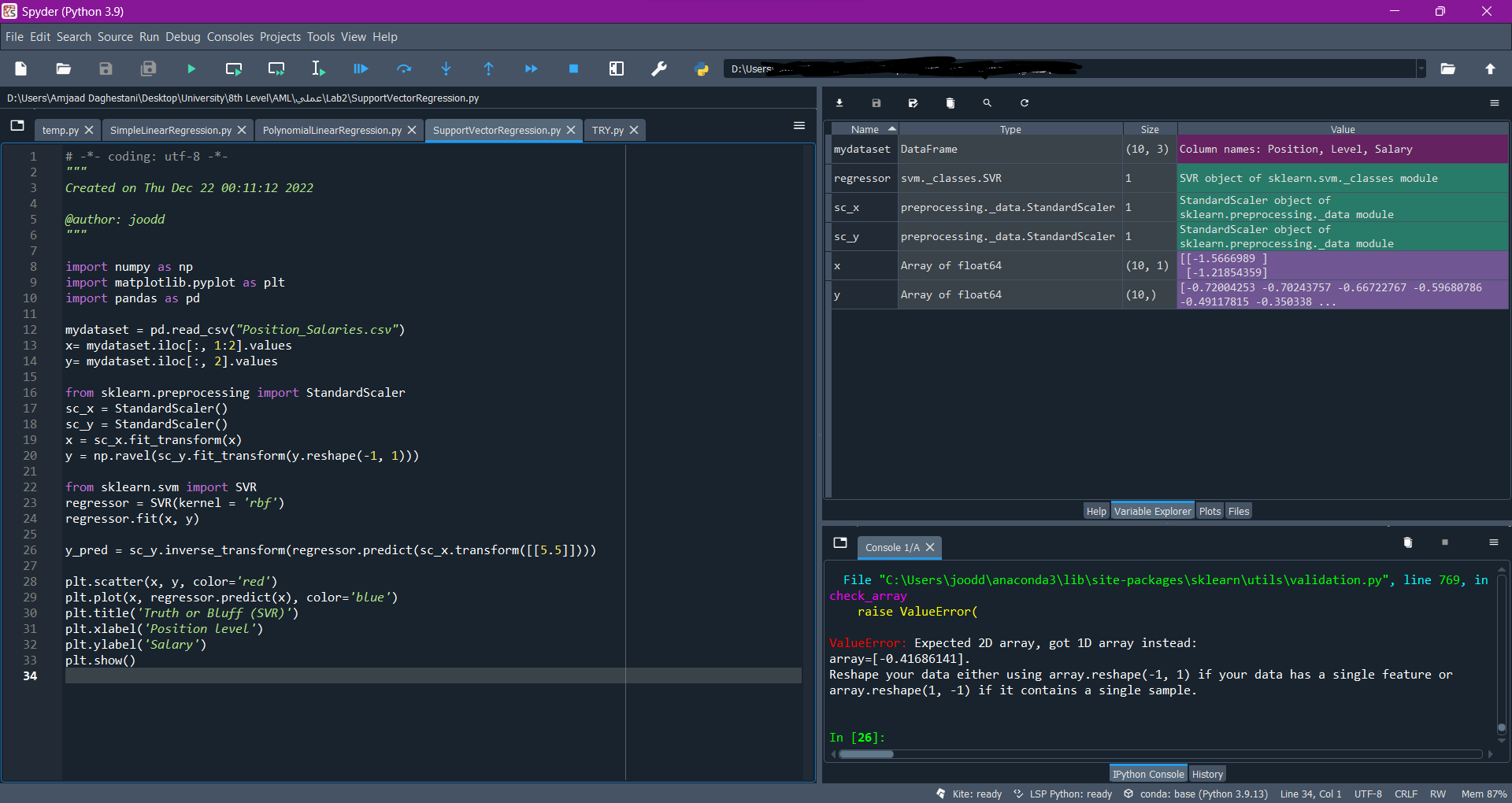1512x803 pixels.
Task: Click the Run current cell icon
Action: (234, 69)
